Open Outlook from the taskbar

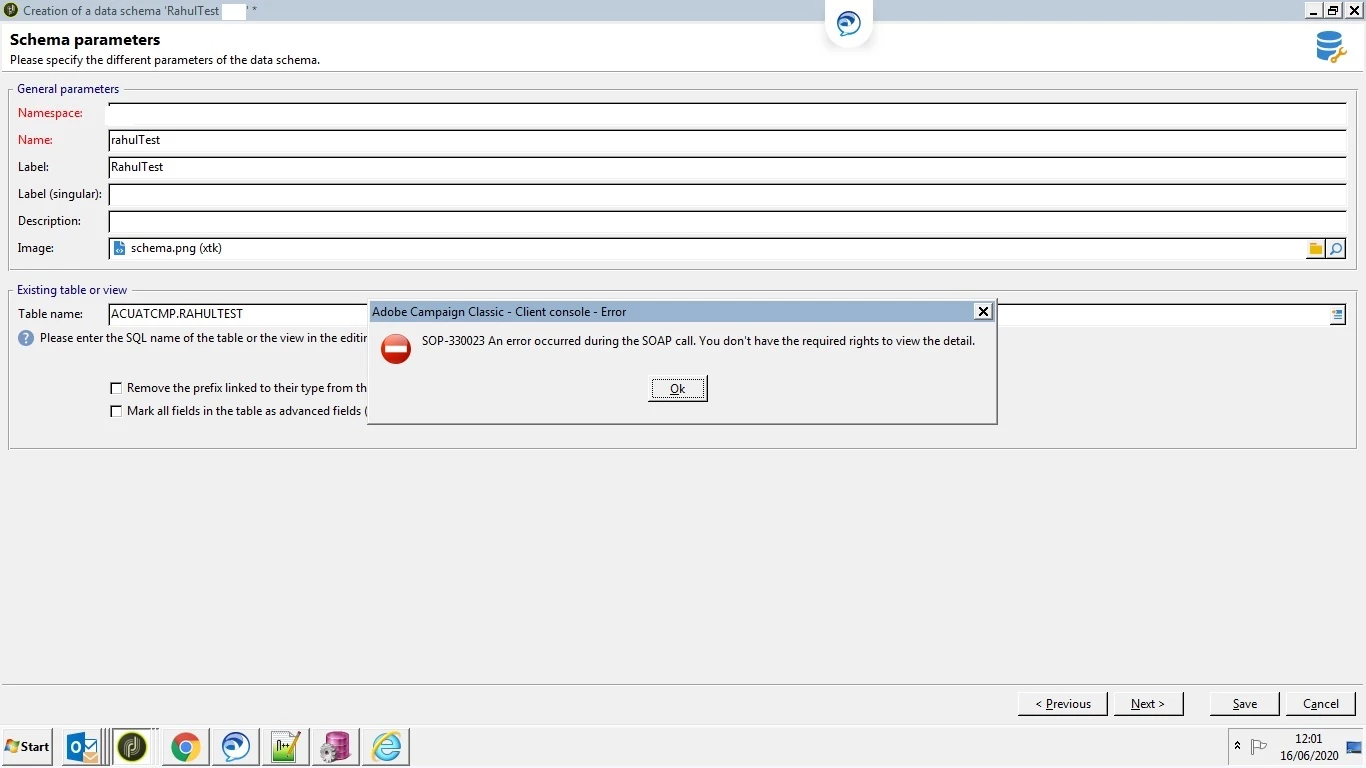click(82, 747)
